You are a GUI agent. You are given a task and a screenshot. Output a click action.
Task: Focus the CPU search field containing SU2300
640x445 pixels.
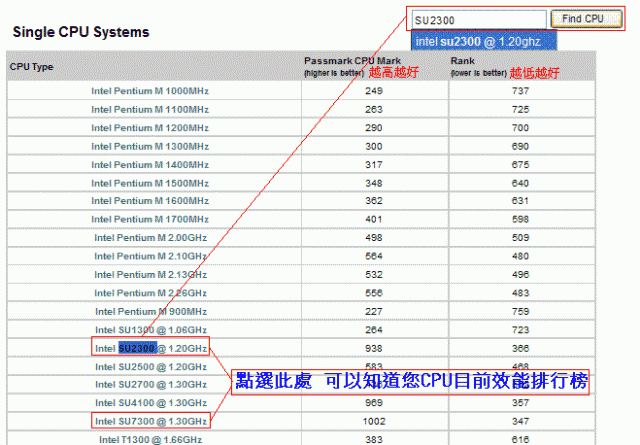478,20
